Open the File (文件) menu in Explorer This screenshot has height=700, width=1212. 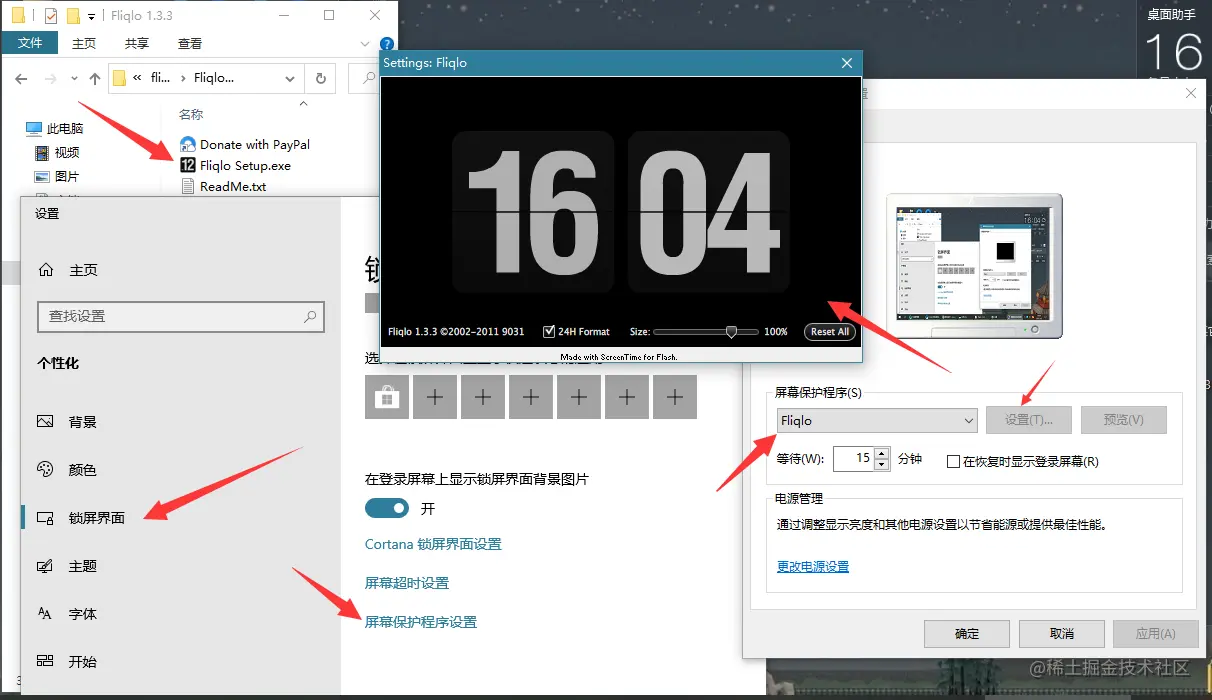(x=30, y=43)
